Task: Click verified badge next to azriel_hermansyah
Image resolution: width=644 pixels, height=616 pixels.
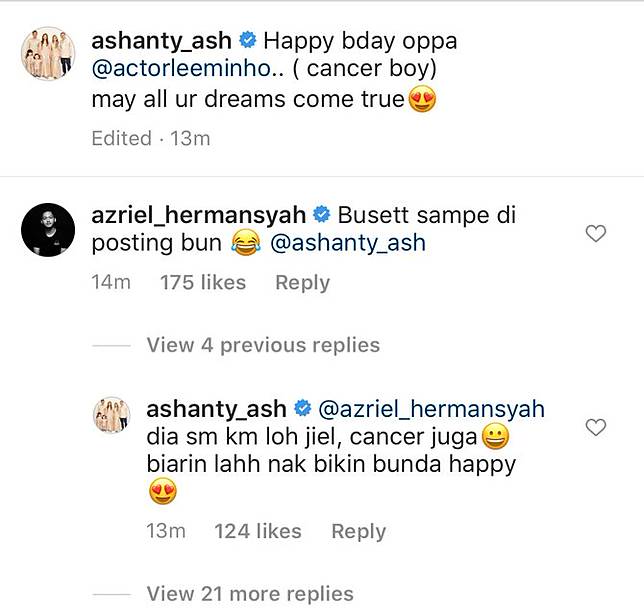Action: pos(322,214)
